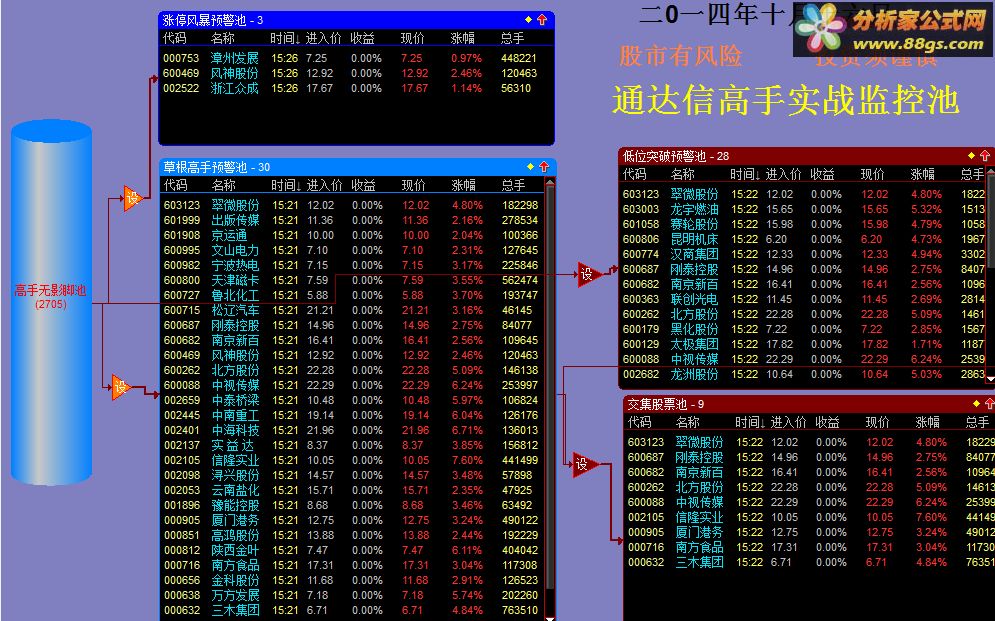Select 南方食品 row in 交集股票池

tap(810, 547)
